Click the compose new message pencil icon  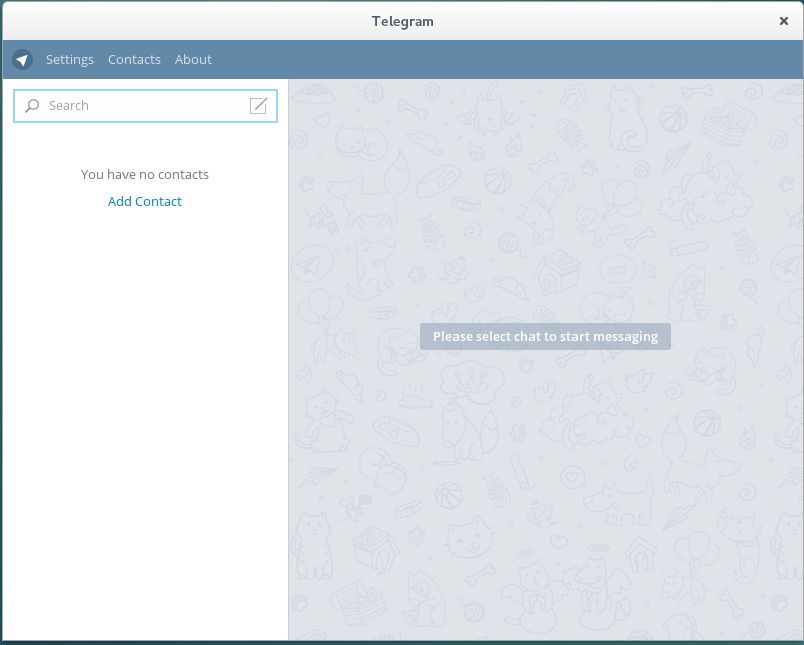[x=258, y=106]
